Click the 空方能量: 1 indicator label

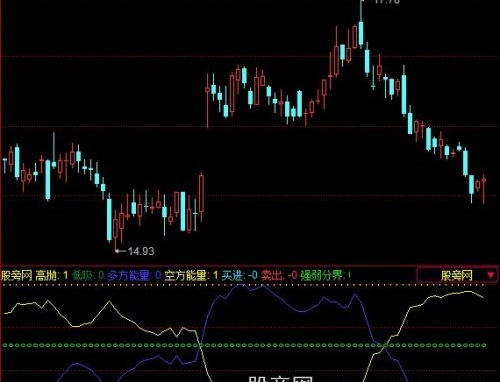click(x=191, y=275)
